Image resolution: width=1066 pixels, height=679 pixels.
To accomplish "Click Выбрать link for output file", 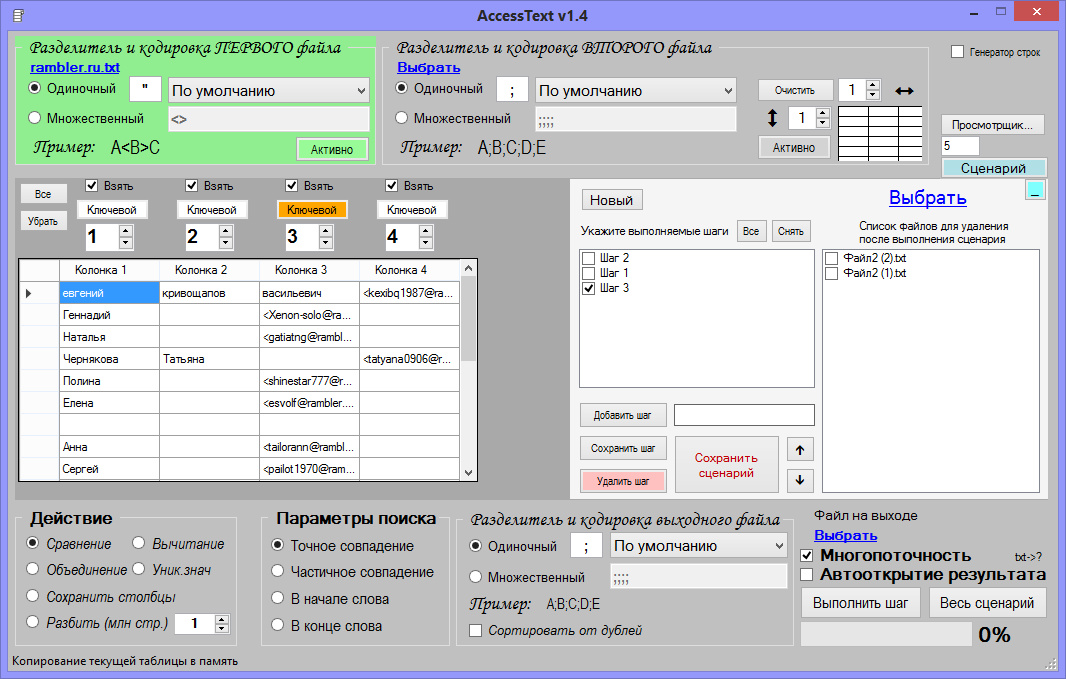I will click(x=846, y=536).
